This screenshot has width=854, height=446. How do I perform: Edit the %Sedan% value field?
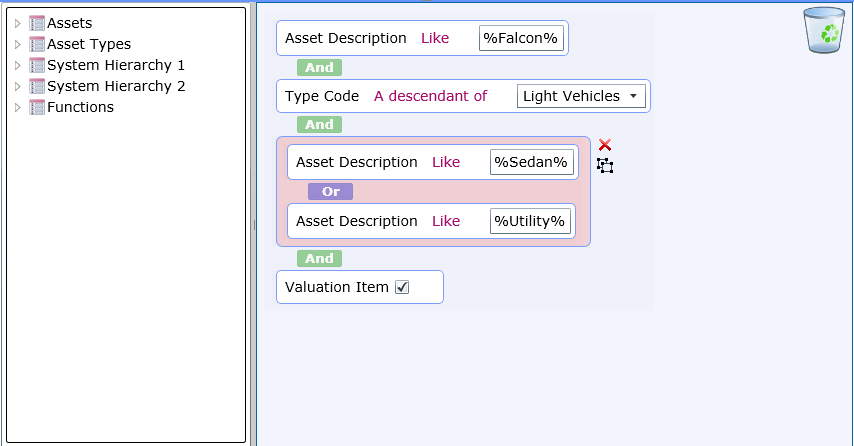532,162
